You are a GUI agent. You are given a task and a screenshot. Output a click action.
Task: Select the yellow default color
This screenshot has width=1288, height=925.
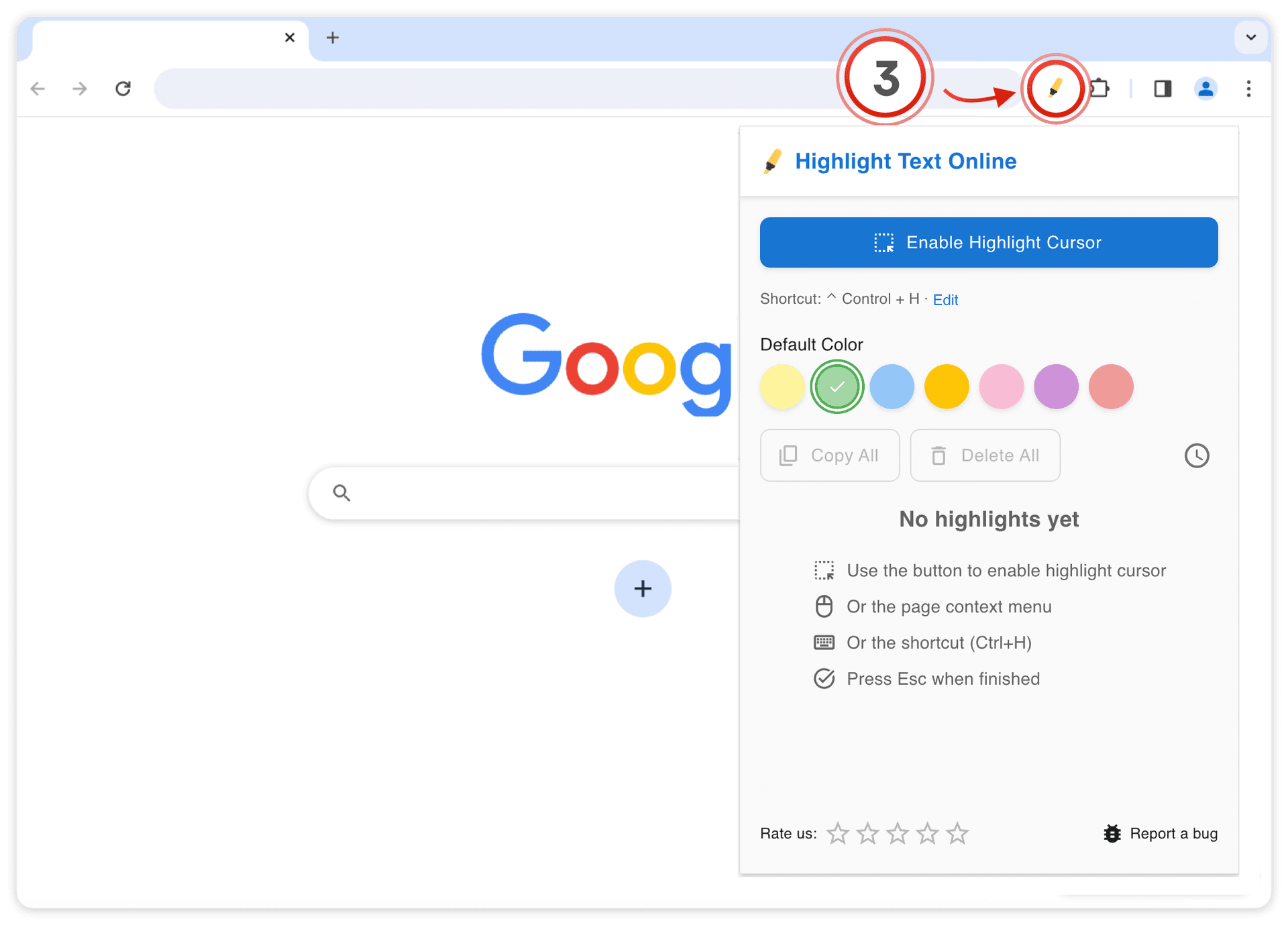tap(782, 386)
